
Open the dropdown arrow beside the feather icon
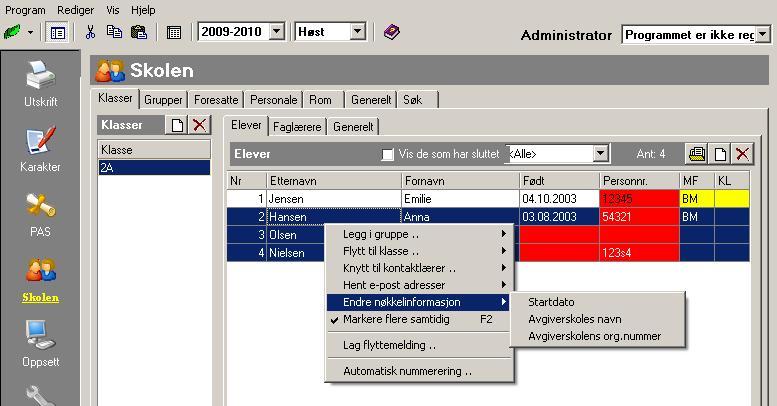tap(30, 33)
